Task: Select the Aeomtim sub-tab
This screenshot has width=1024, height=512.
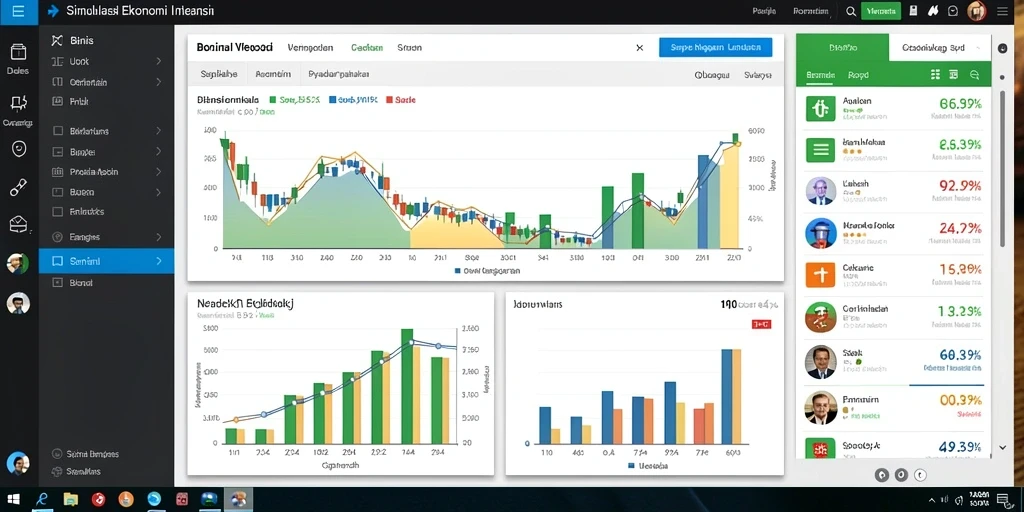Action: click(x=273, y=74)
